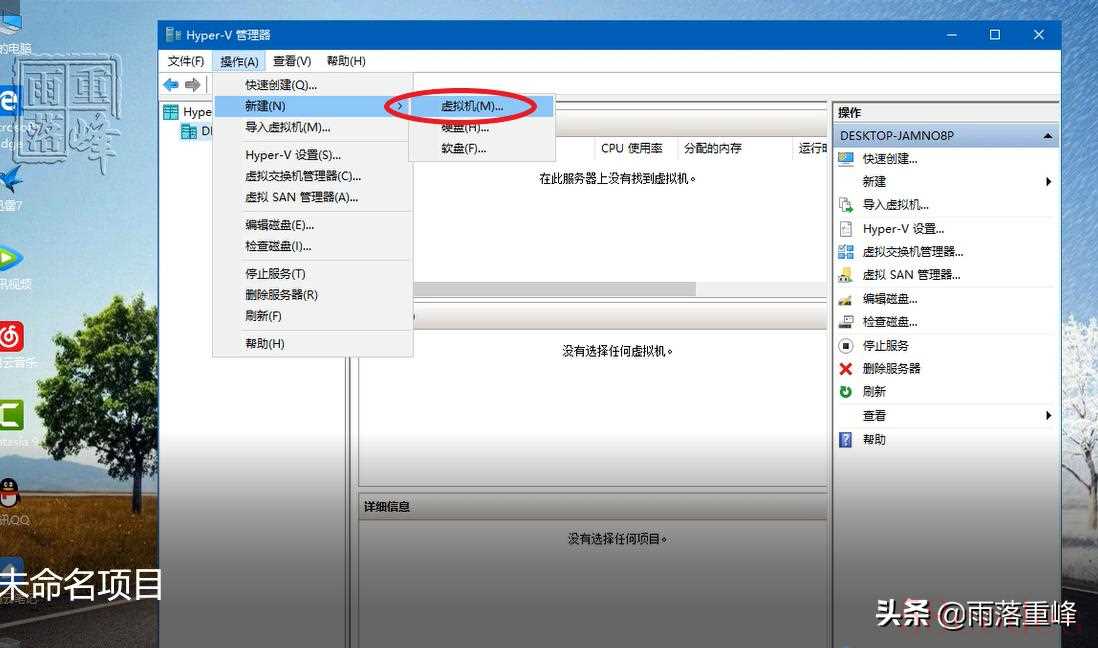1098x648 pixels.
Task: Click the Stop Service icon in Actions pane
Action: pos(846,345)
